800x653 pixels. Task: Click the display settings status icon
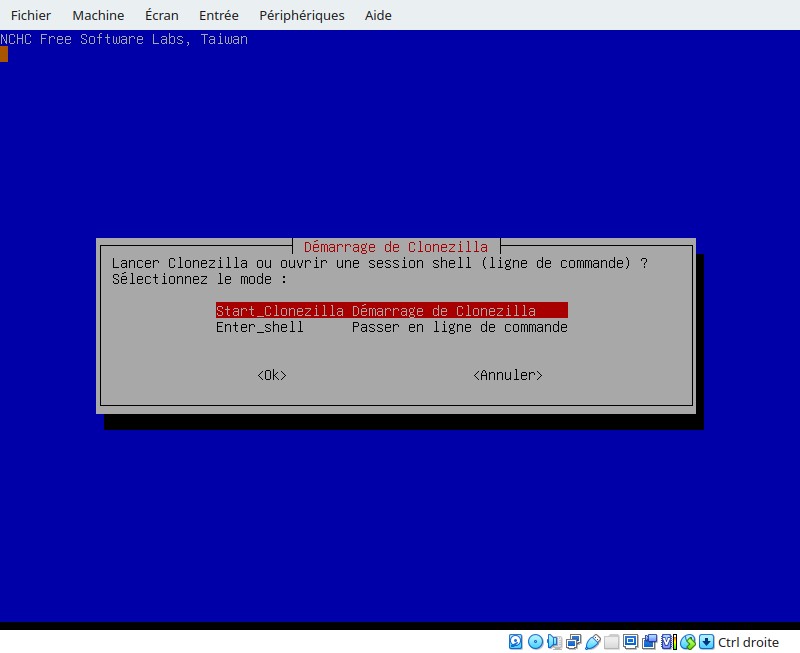630,642
